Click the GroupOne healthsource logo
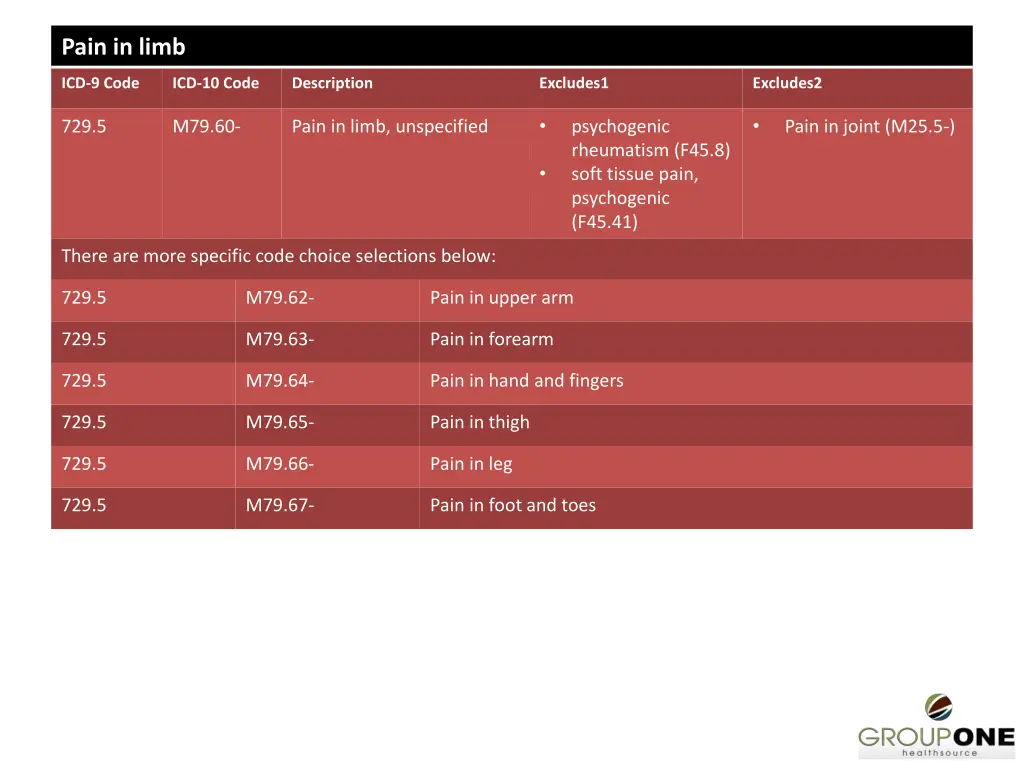Image resolution: width=1024 pixels, height=768 pixels. [936, 726]
